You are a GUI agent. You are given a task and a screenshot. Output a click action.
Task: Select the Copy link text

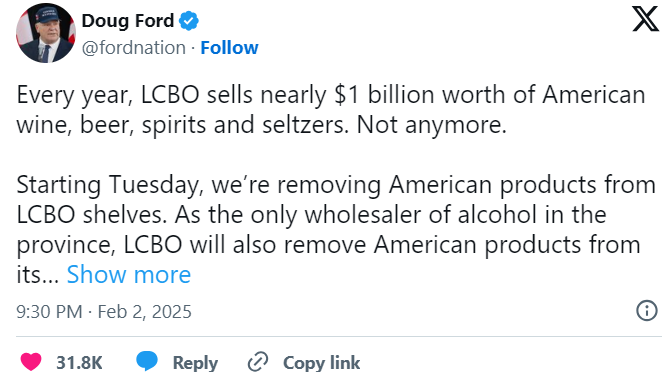tap(321, 363)
